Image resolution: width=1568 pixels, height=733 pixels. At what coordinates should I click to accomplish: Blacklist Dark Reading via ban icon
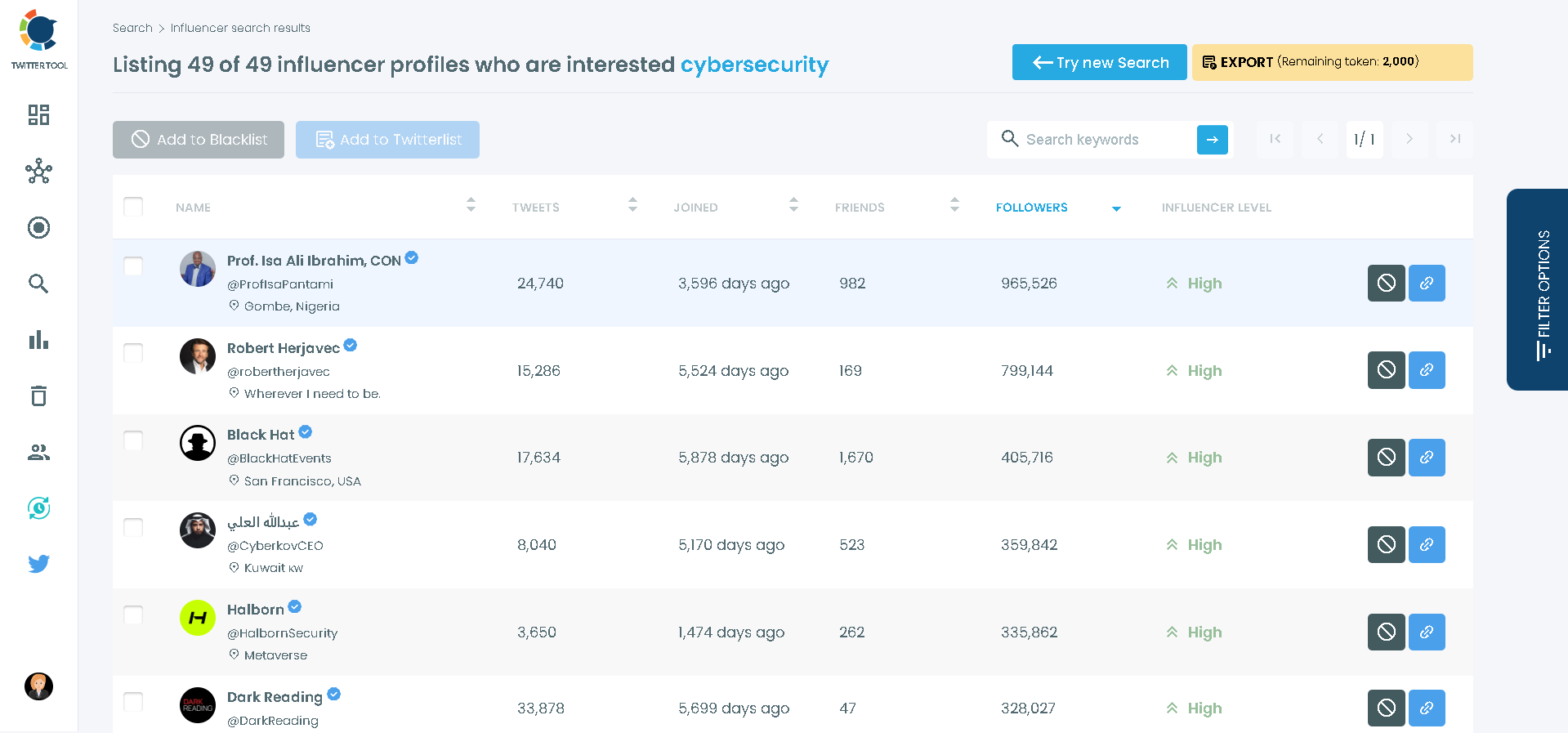[1386, 708]
